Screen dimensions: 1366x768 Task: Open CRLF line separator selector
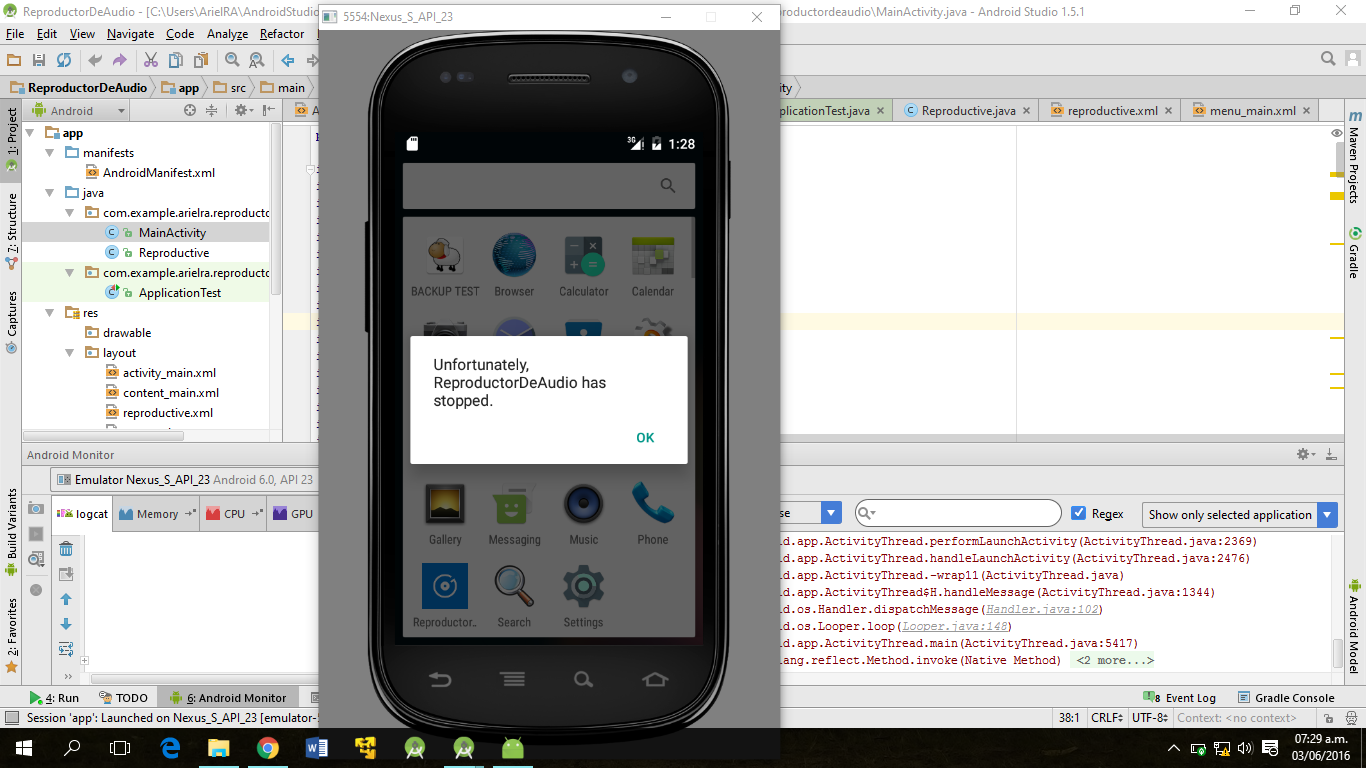1106,718
